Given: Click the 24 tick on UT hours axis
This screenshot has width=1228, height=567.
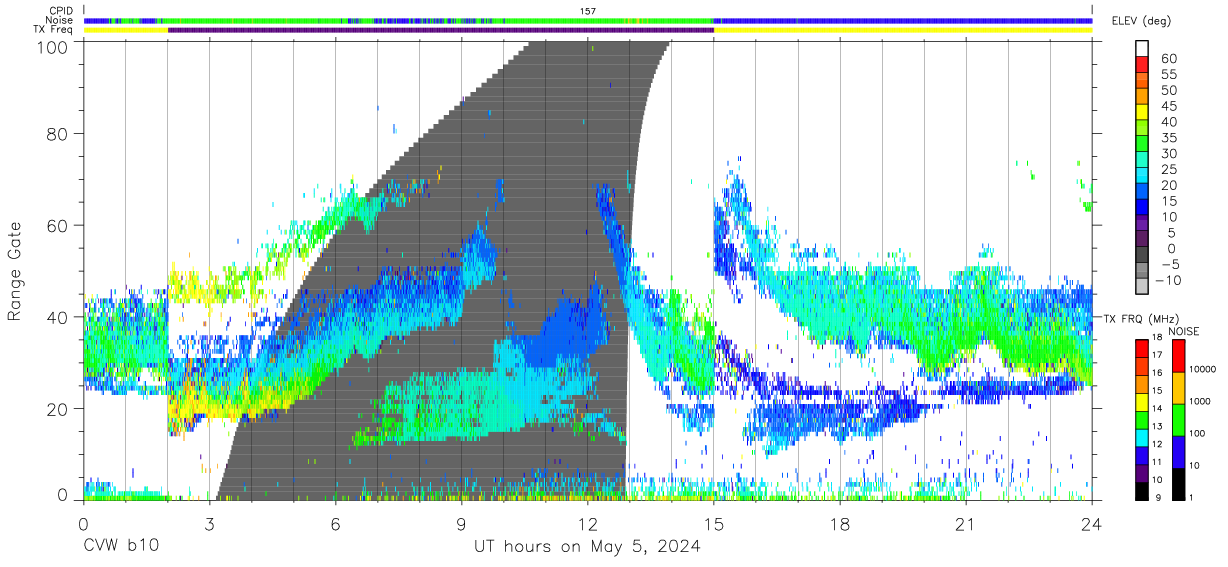Looking at the screenshot, I should 1092,523.
